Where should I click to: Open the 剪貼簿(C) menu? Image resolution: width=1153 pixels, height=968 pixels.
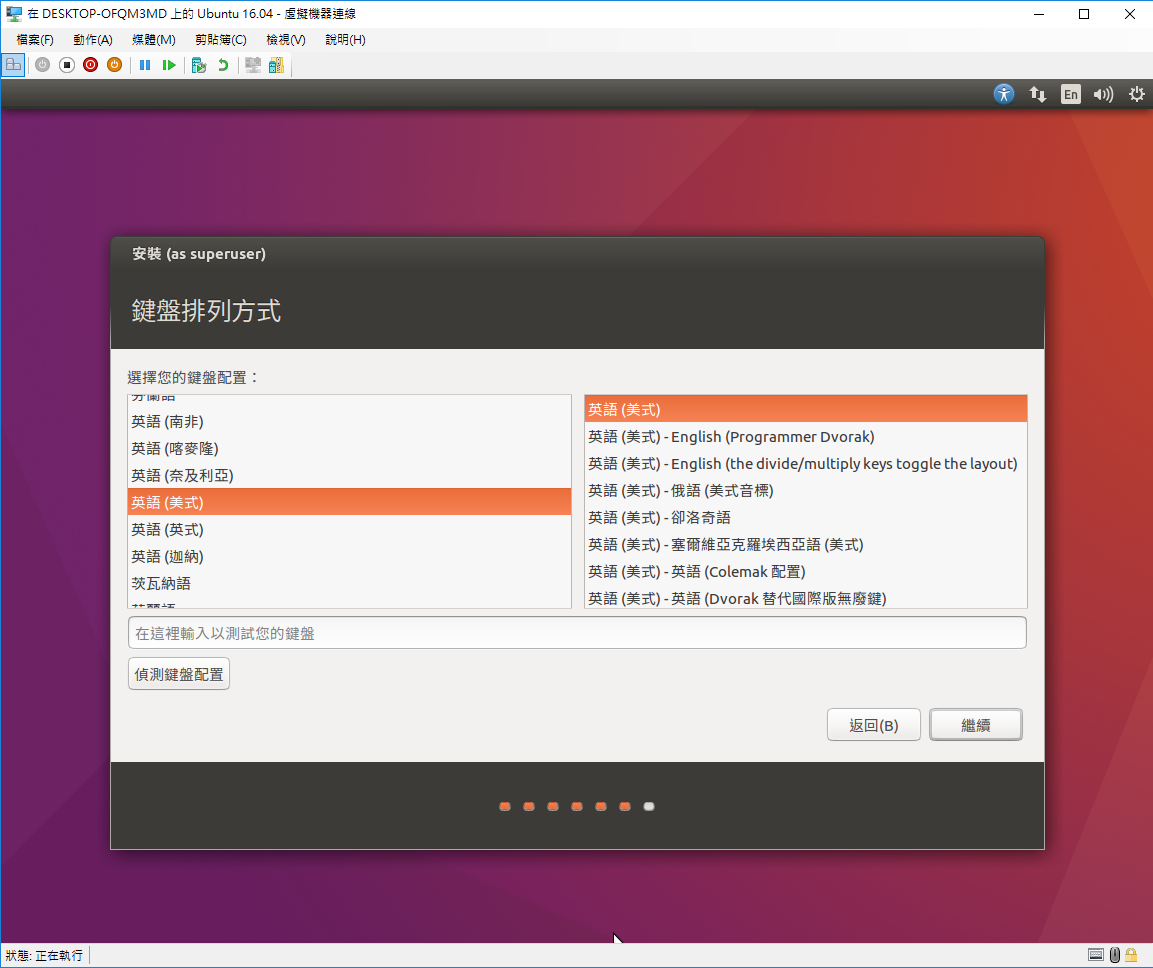click(x=220, y=39)
